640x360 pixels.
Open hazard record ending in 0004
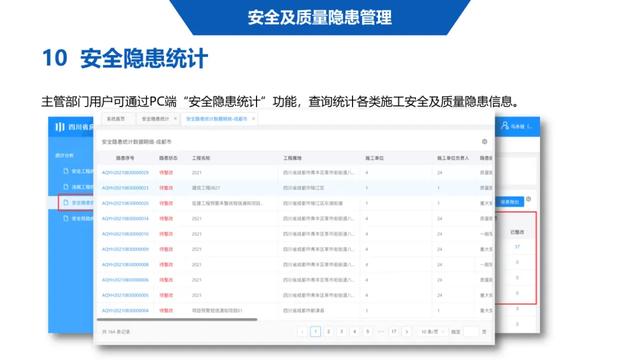click(x=125, y=311)
